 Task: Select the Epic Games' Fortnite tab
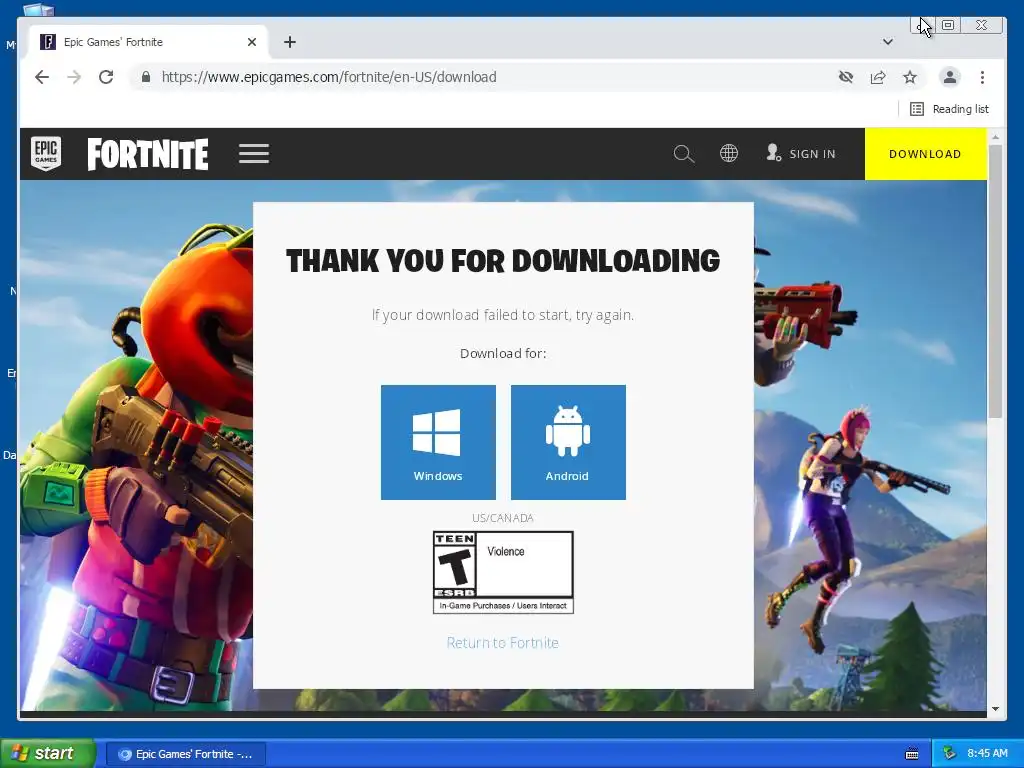(147, 42)
